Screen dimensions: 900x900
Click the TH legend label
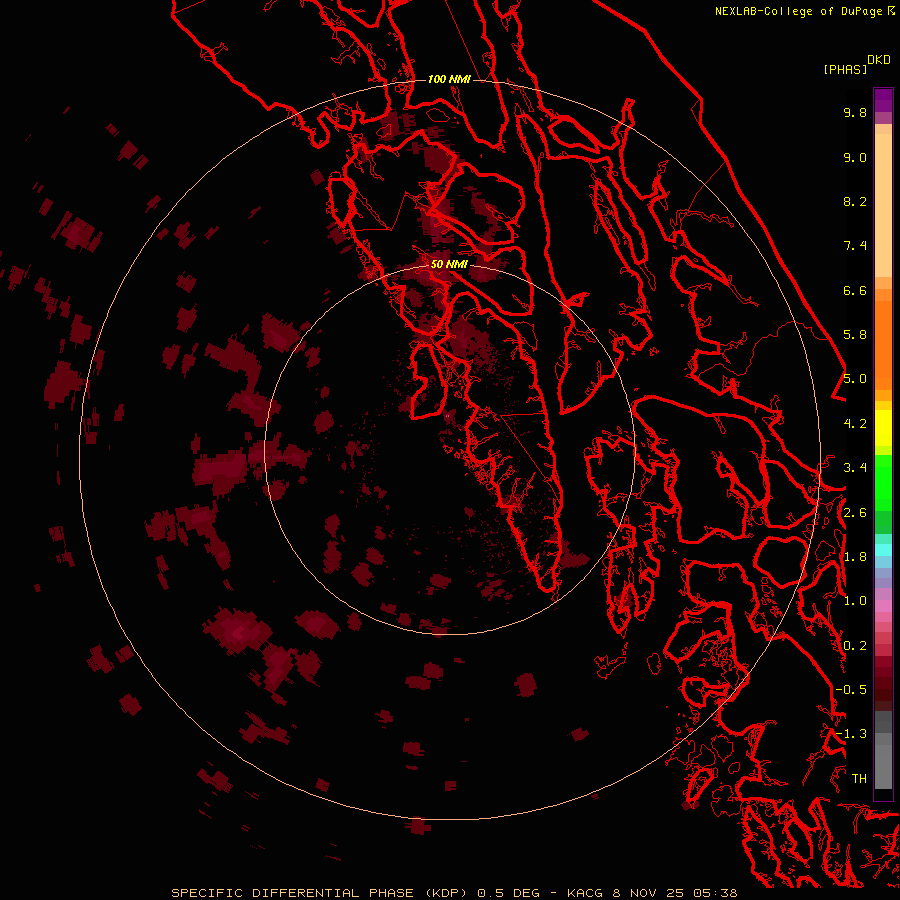click(859, 779)
